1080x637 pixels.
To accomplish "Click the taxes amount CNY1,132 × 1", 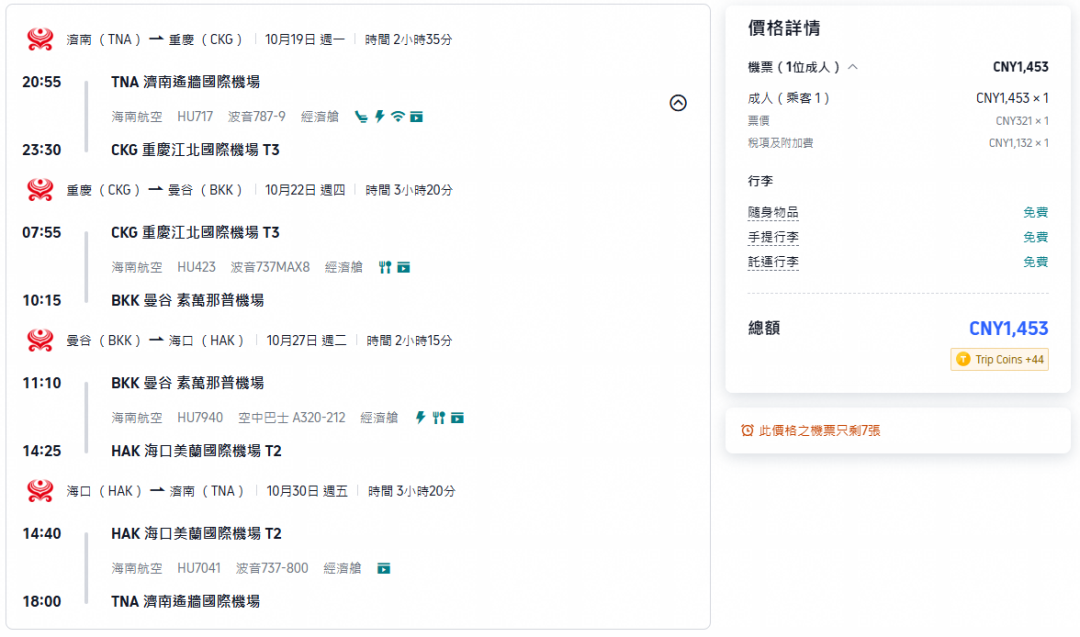I will pyautogui.click(x=1019, y=143).
